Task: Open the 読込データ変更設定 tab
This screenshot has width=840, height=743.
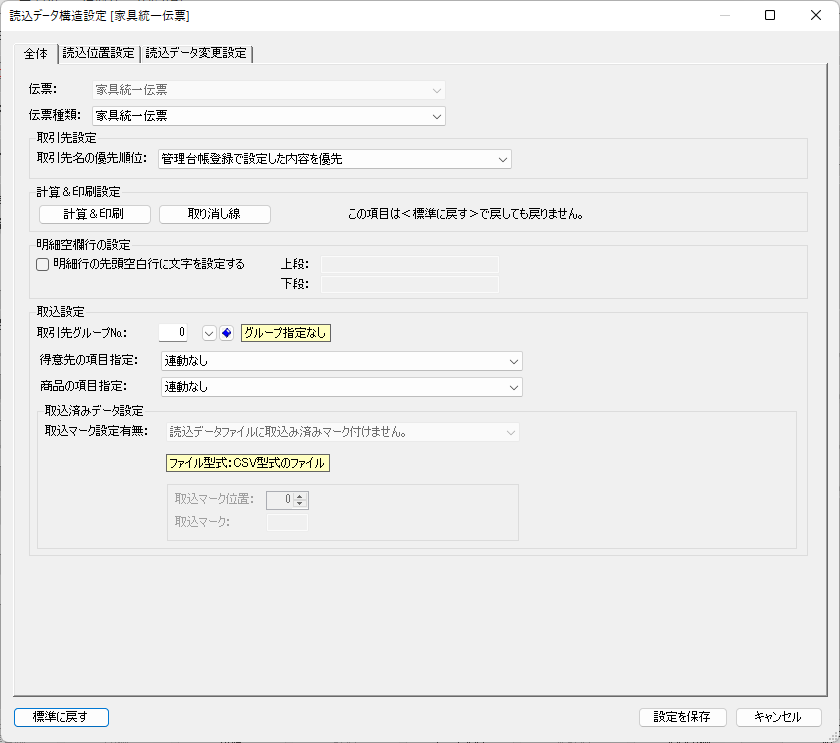Action: (x=196, y=53)
